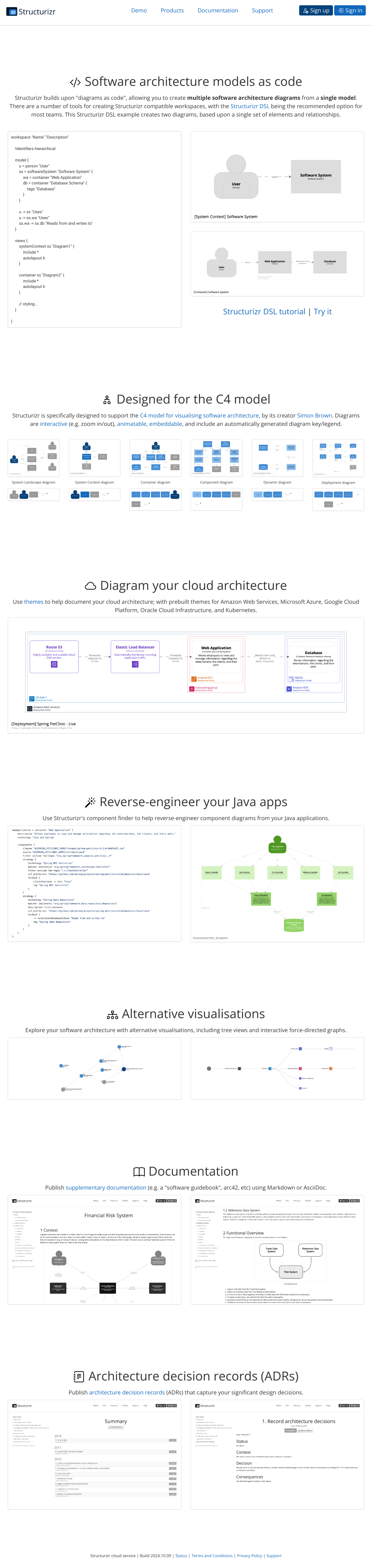Open the Simon Brown link

[314, 415]
